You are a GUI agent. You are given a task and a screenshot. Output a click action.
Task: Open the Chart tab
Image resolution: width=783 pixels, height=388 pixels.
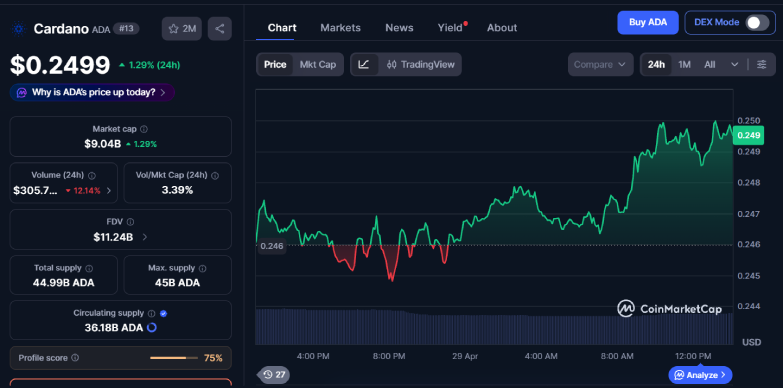(282, 27)
